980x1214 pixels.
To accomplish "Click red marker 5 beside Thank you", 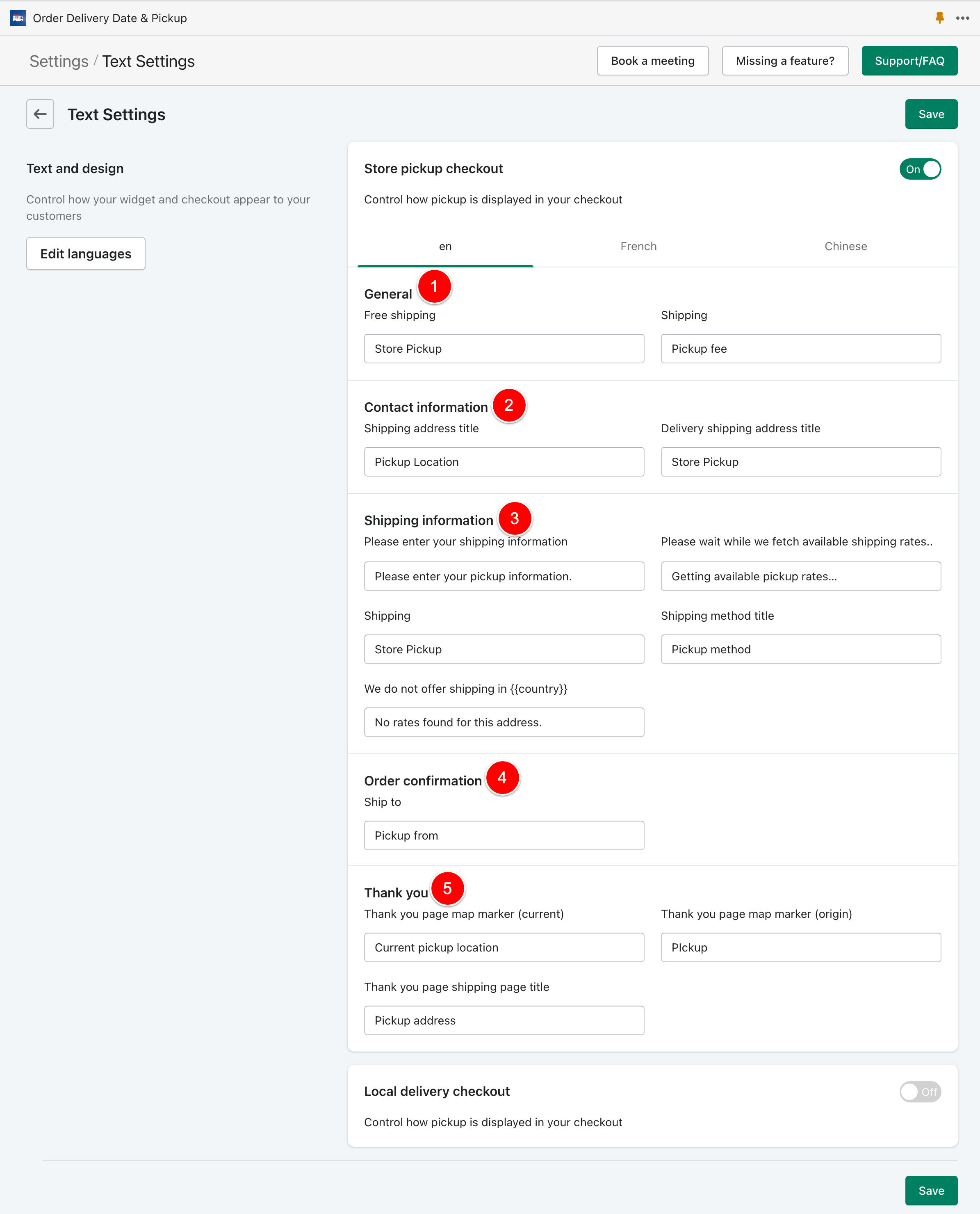I will point(447,889).
